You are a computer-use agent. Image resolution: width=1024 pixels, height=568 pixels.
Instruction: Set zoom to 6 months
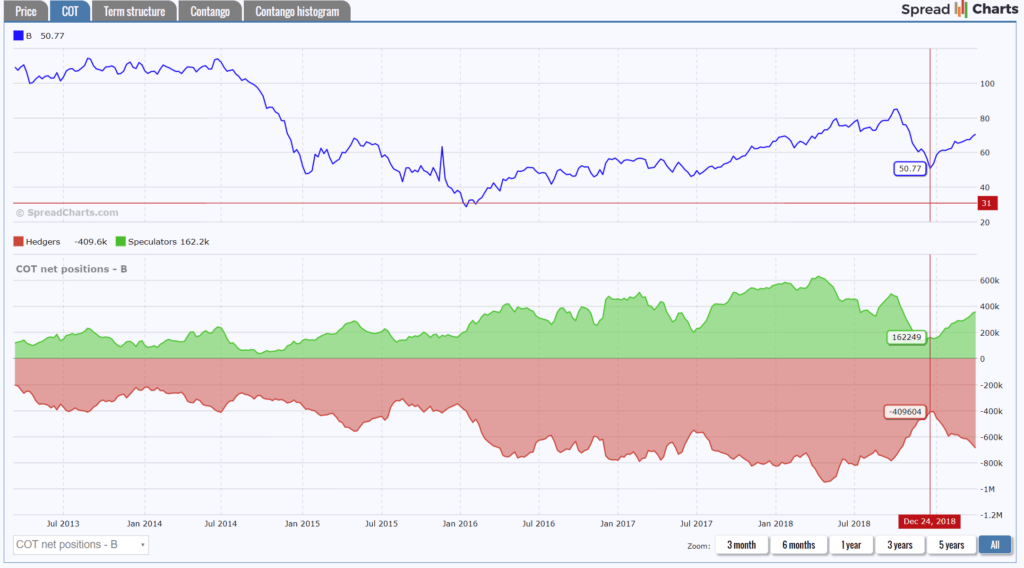[799, 544]
